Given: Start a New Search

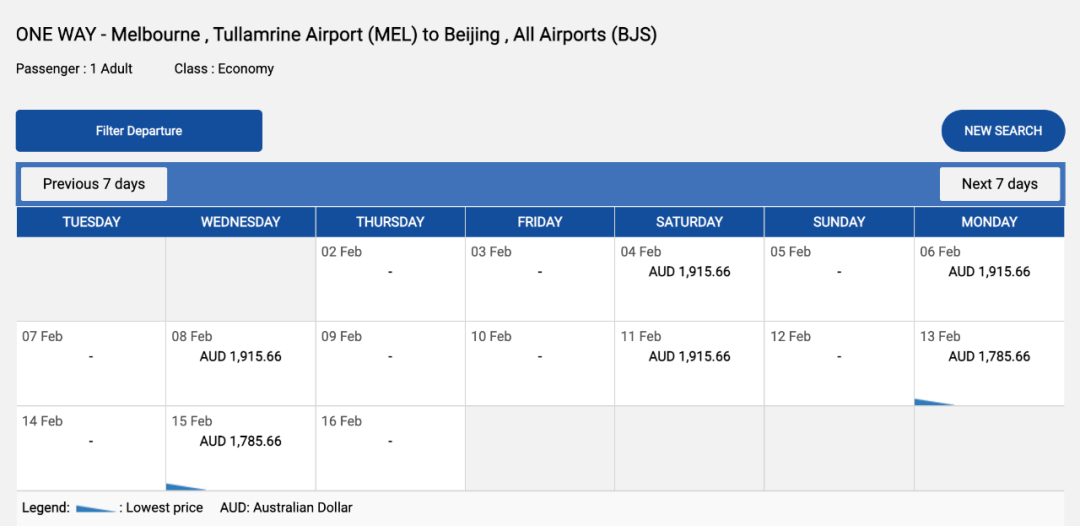Looking at the screenshot, I should [1003, 131].
